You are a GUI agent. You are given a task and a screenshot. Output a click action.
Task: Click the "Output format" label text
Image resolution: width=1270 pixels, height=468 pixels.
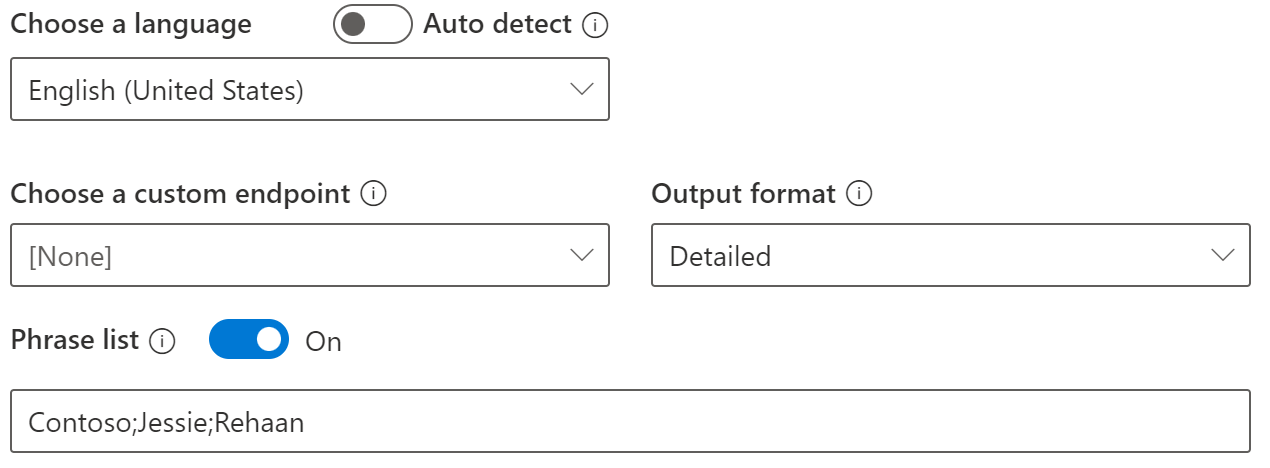(743, 194)
